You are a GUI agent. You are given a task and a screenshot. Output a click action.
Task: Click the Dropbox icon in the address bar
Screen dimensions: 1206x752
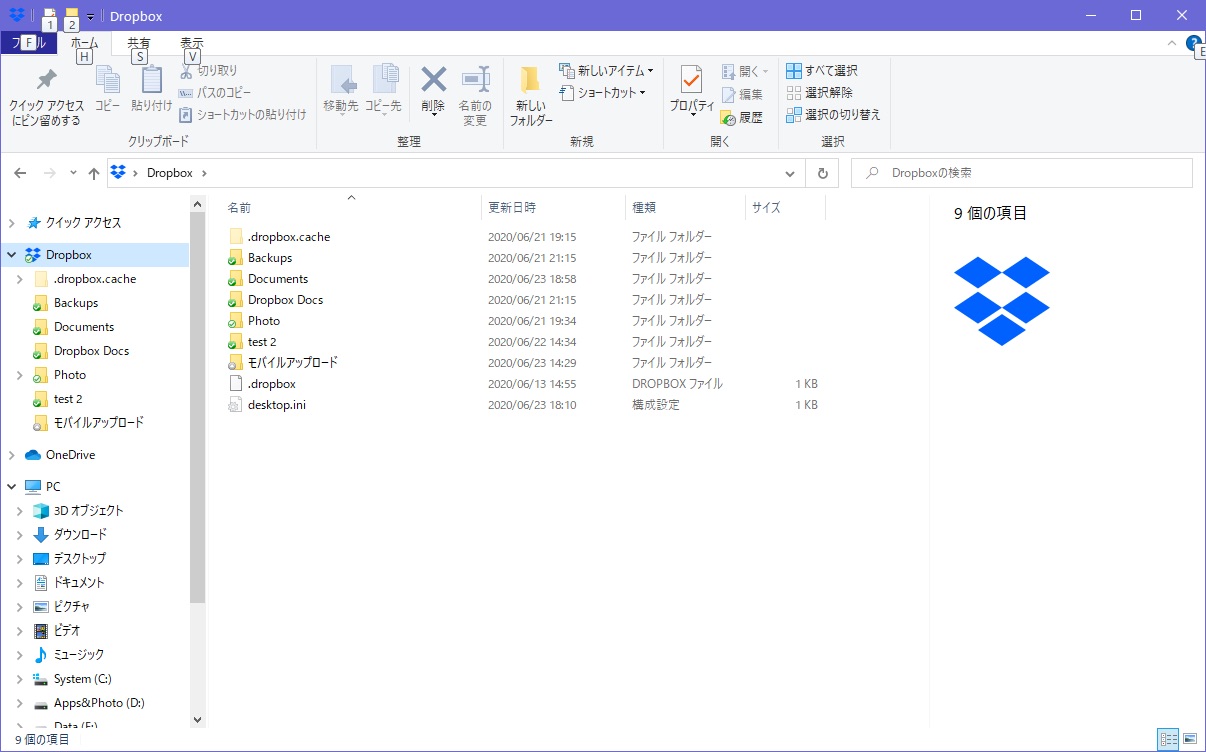click(x=119, y=172)
